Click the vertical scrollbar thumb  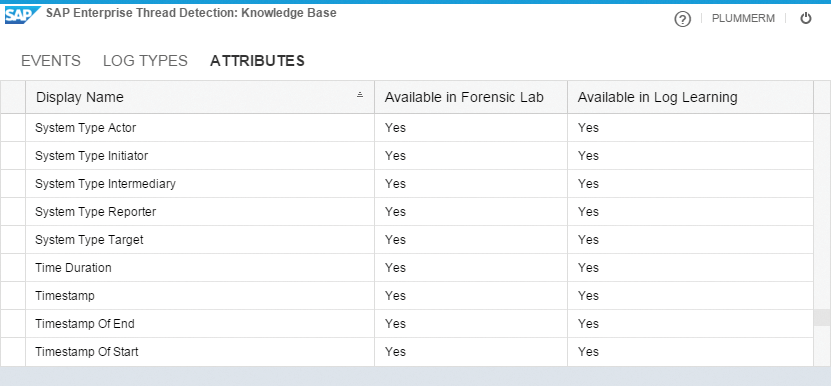pyautogui.click(x=822, y=318)
